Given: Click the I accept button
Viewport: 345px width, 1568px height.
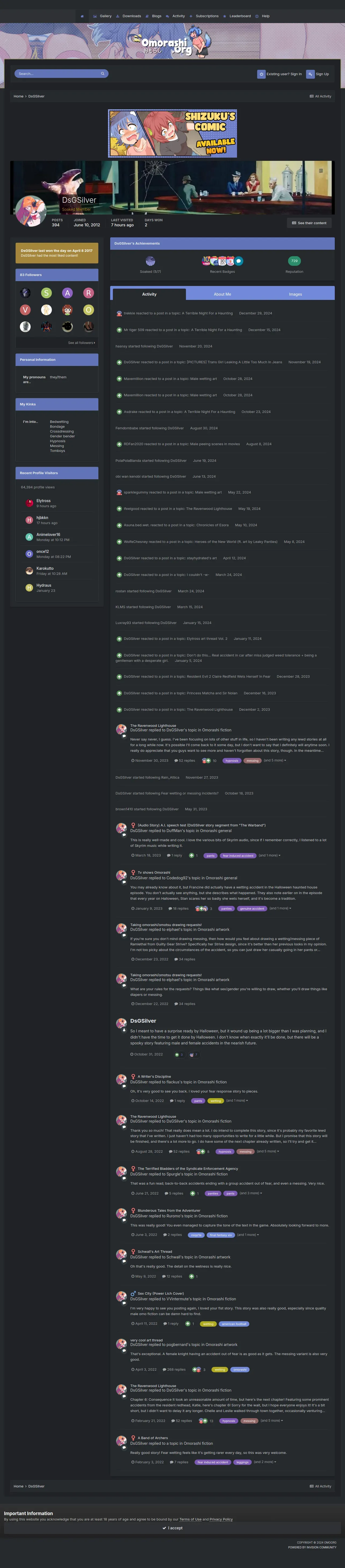Looking at the screenshot, I should tap(172, 1528).
